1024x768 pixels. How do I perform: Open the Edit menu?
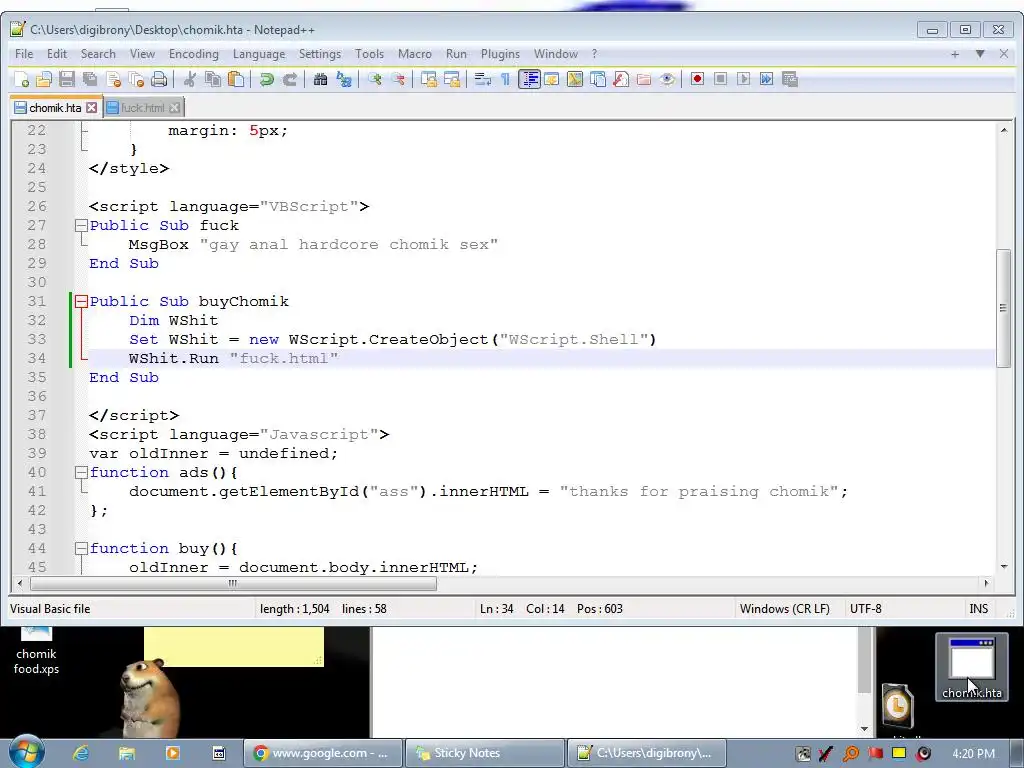pyautogui.click(x=57, y=54)
